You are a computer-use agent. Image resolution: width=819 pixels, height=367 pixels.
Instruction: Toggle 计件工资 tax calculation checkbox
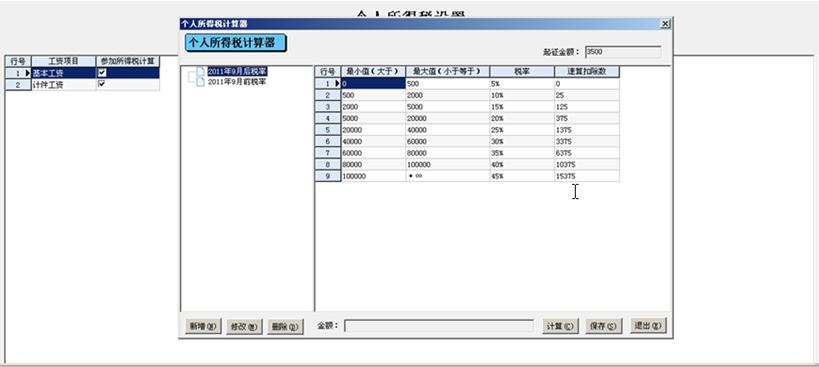click(102, 84)
